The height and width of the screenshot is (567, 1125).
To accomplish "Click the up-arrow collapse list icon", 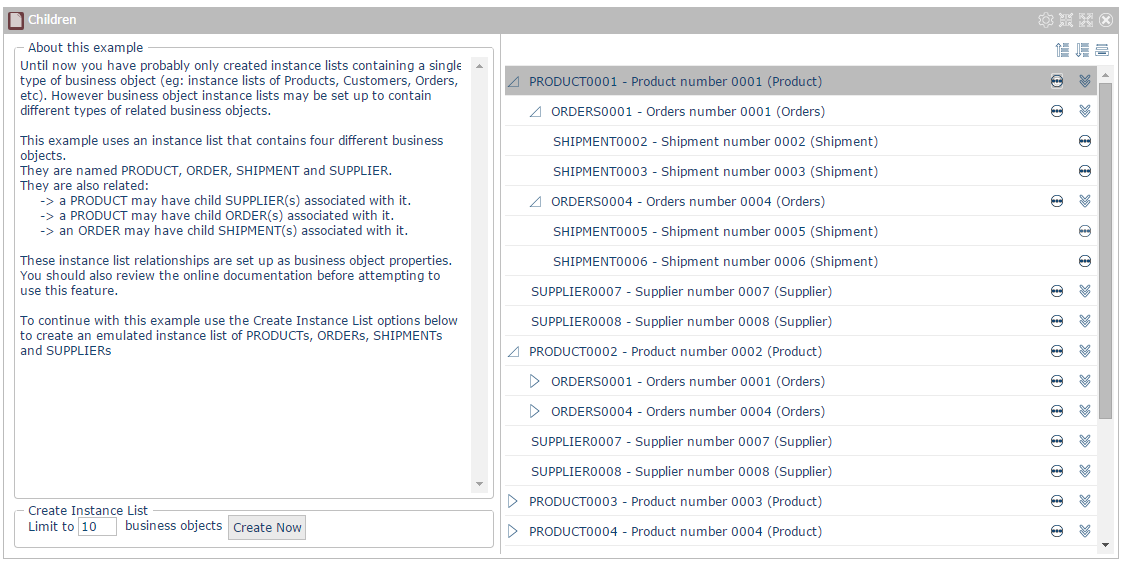I will pyautogui.click(x=1063, y=50).
